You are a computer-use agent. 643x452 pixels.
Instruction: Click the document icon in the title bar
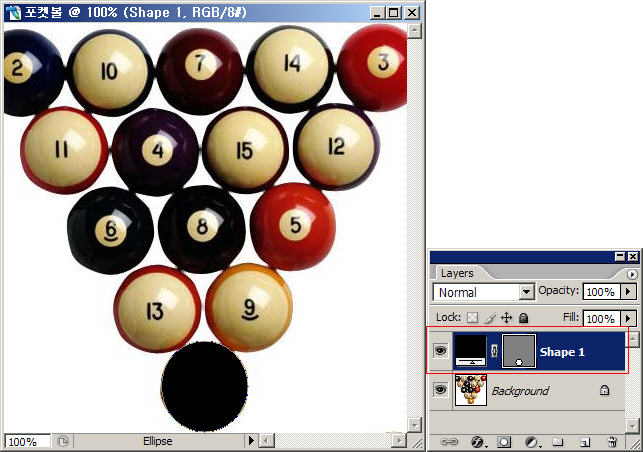[14, 12]
